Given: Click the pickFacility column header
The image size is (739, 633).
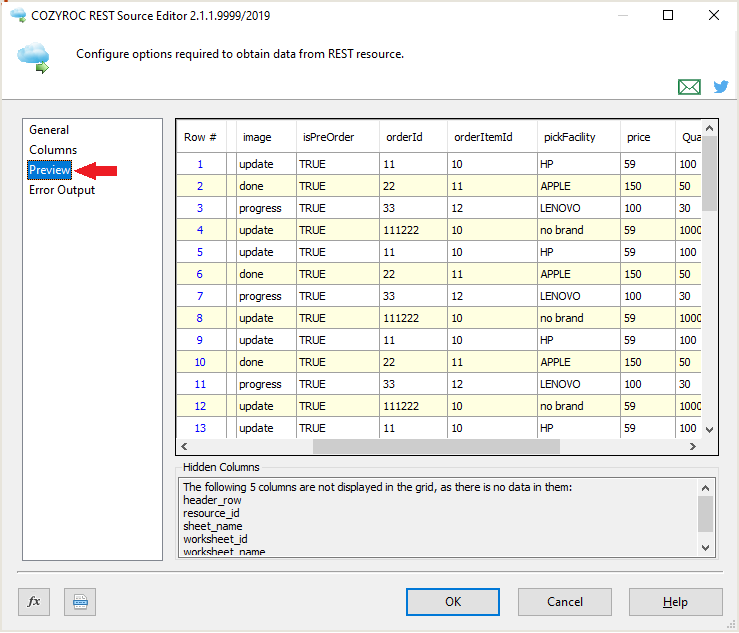Looking at the screenshot, I should pos(579,137).
